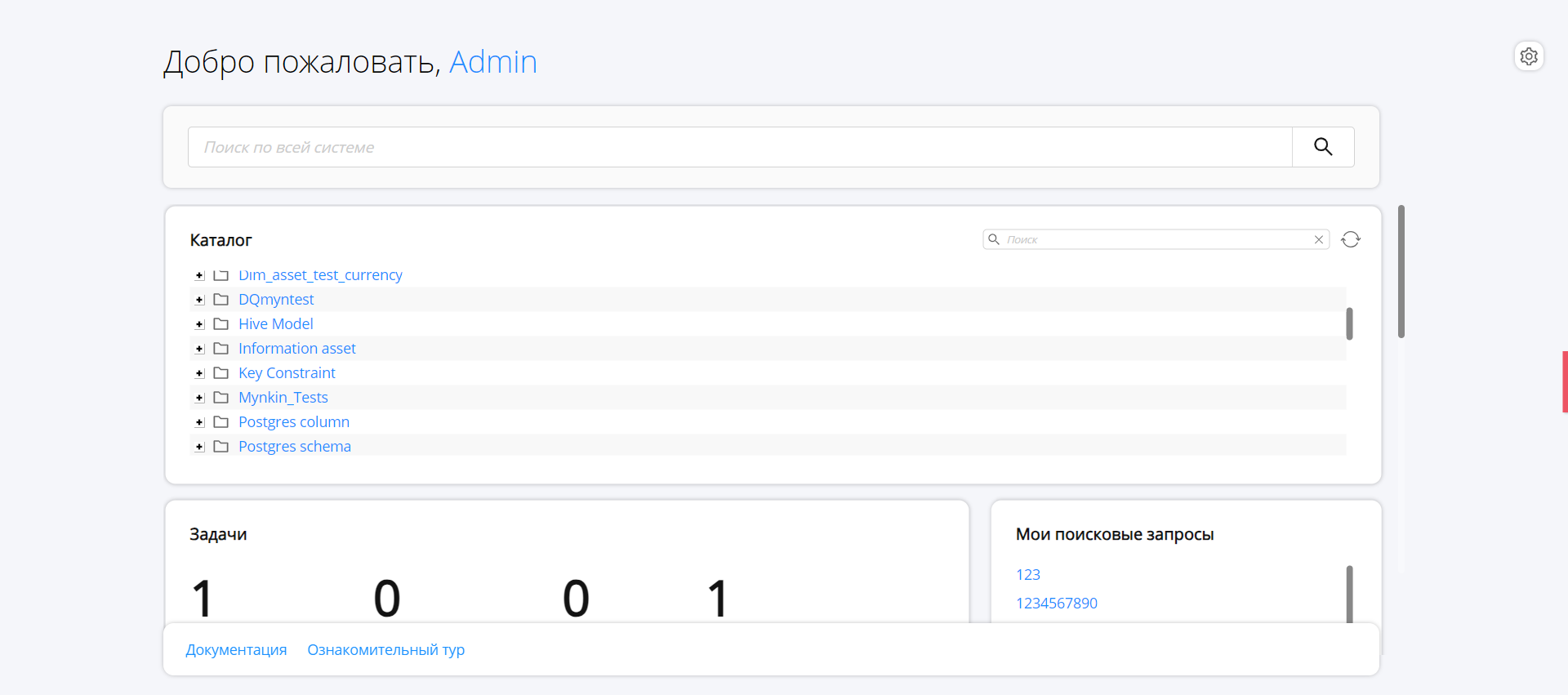This screenshot has height=695, width=1568.
Task: Click the folder icon beside Postgres schema
Action: 220,447
